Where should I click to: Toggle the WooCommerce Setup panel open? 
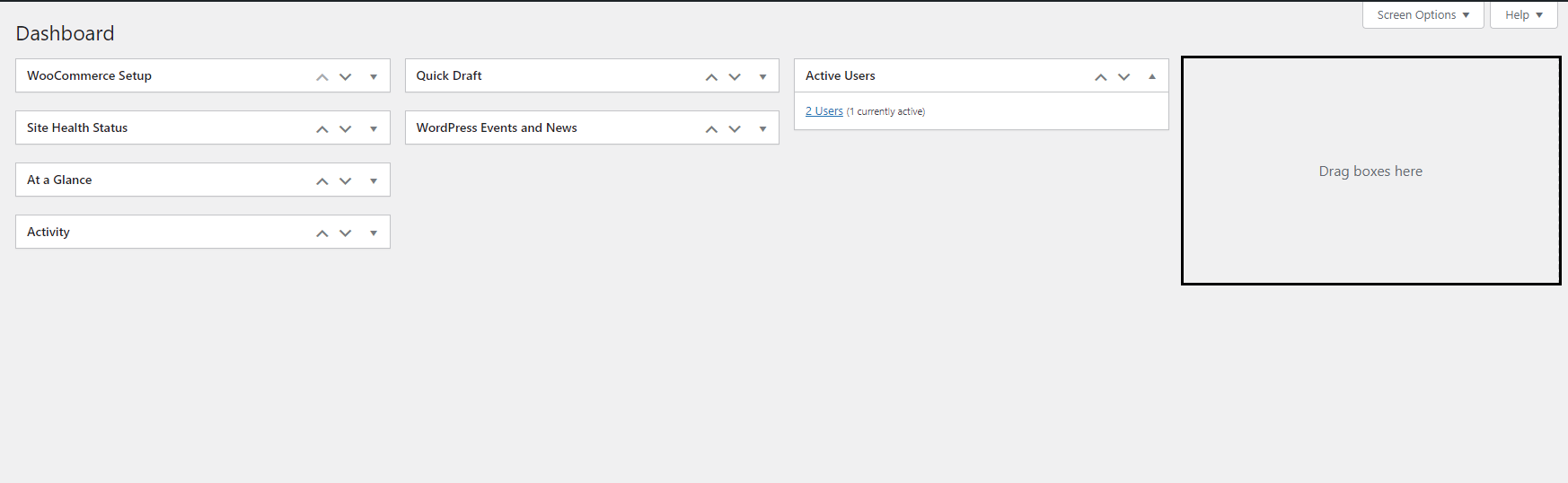coord(374,76)
